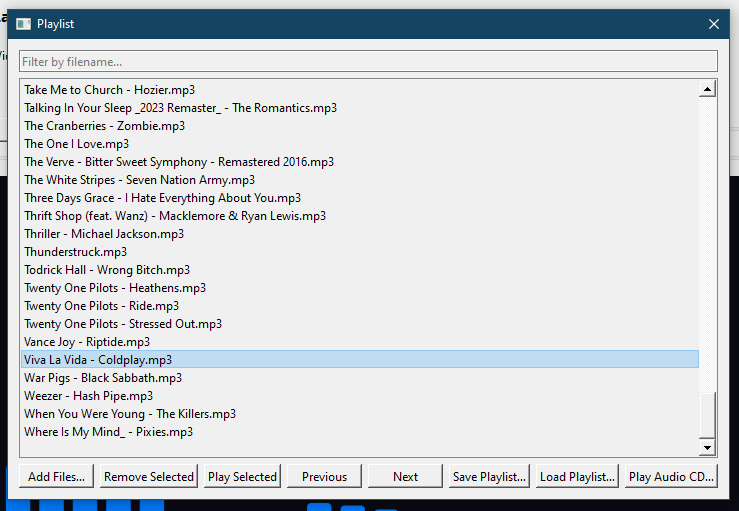Click the playlist scrollbar thumb
The image size is (739, 511).
707,414
